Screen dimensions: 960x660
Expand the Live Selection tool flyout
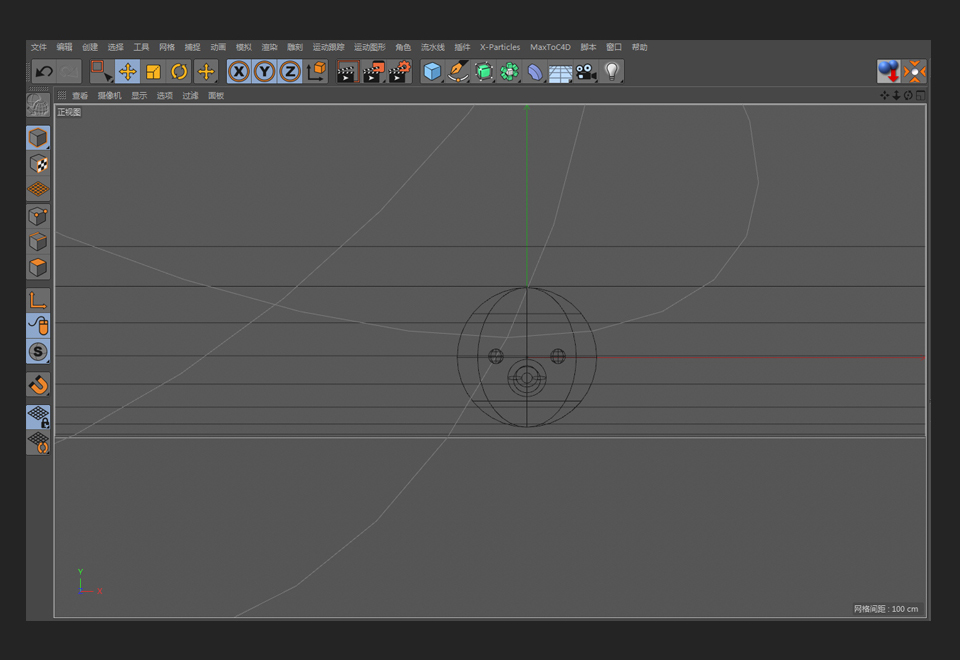click(x=101, y=72)
